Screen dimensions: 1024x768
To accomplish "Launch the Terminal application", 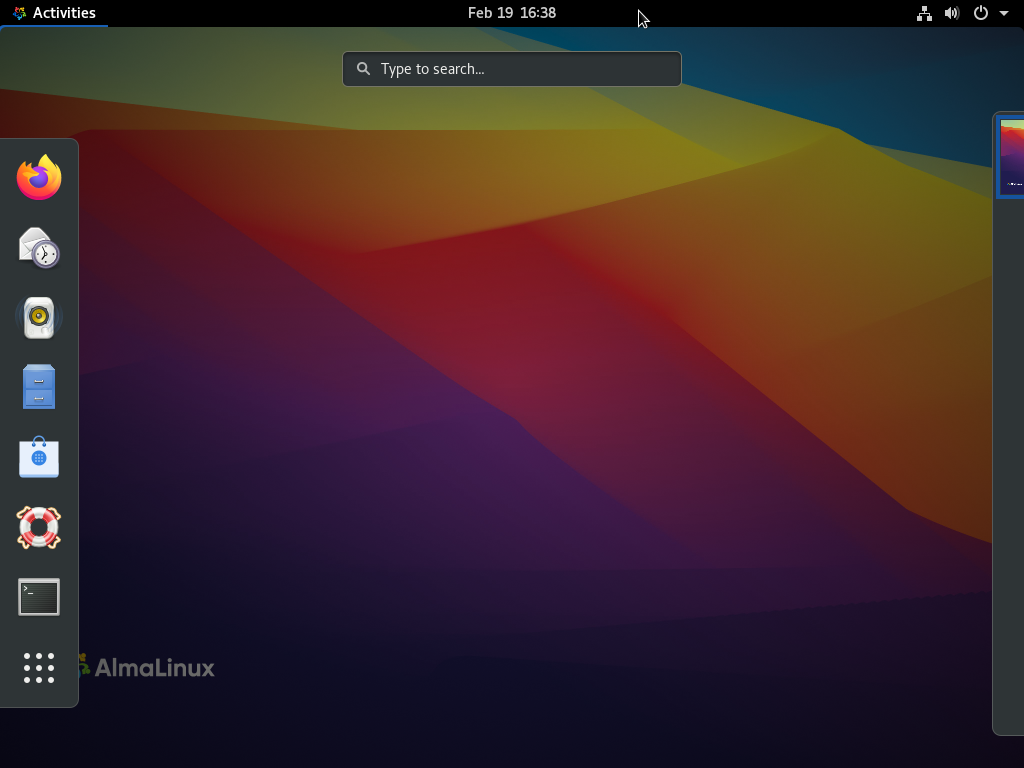I will pyautogui.click(x=39, y=597).
